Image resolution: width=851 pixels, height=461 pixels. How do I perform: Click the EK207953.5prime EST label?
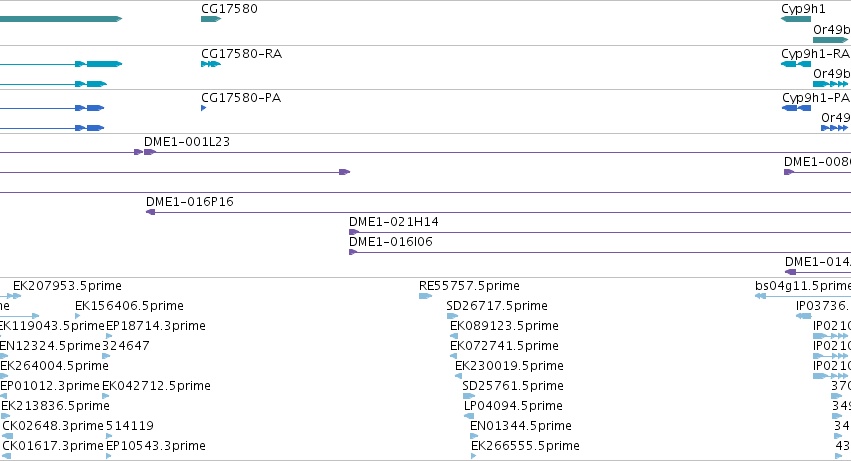(x=67, y=286)
